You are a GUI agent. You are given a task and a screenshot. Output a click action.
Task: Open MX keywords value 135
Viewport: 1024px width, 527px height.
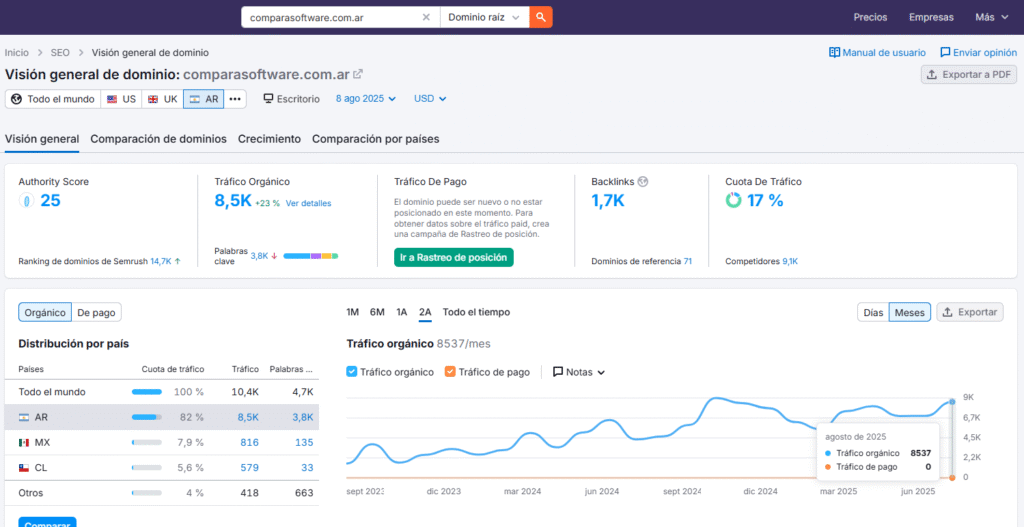[304, 443]
